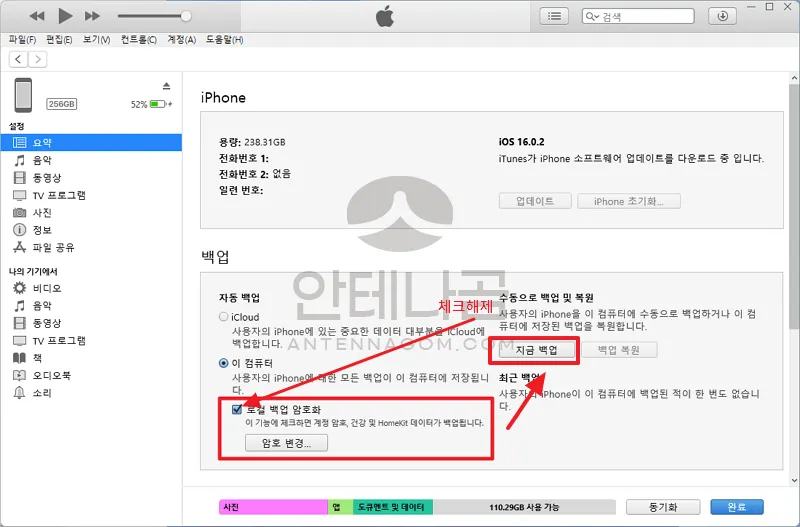Uncheck 로컬 백업 암호화 checkbox

point(237,409)
